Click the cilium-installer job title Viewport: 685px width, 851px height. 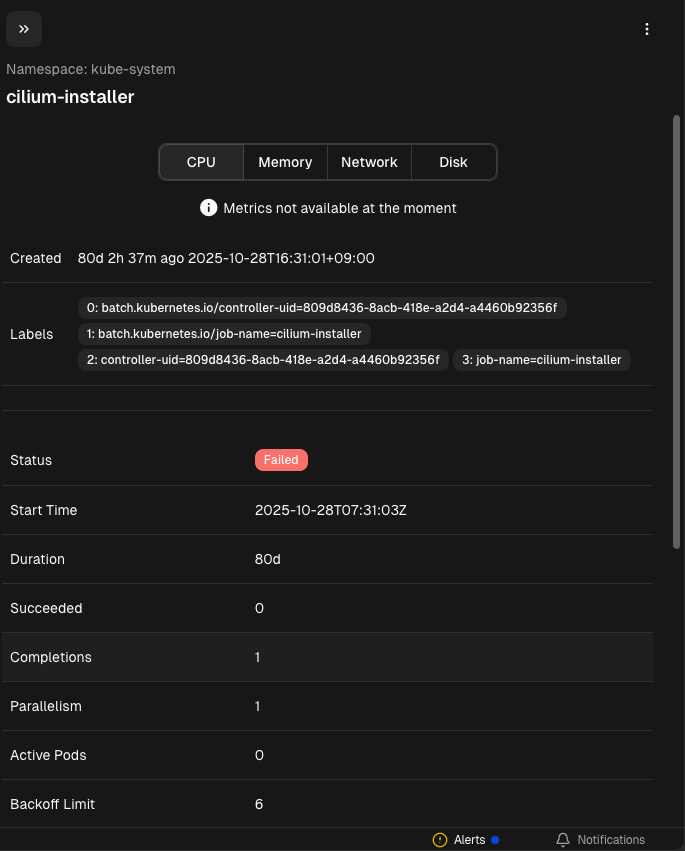pos(70,97)
